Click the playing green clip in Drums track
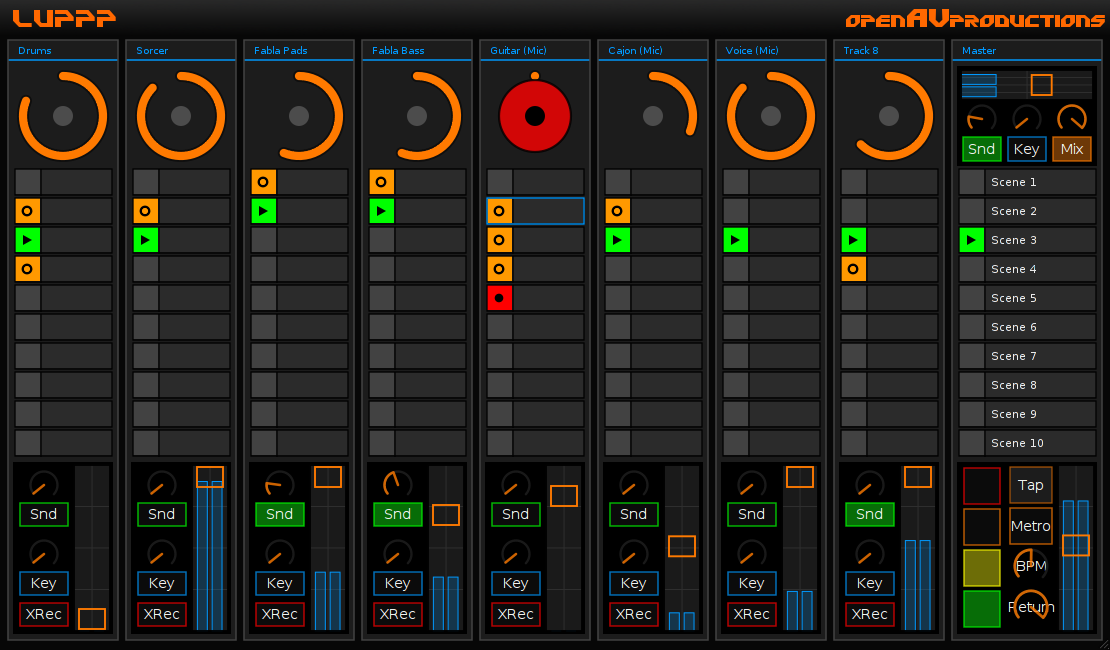 tap(28, 240)
